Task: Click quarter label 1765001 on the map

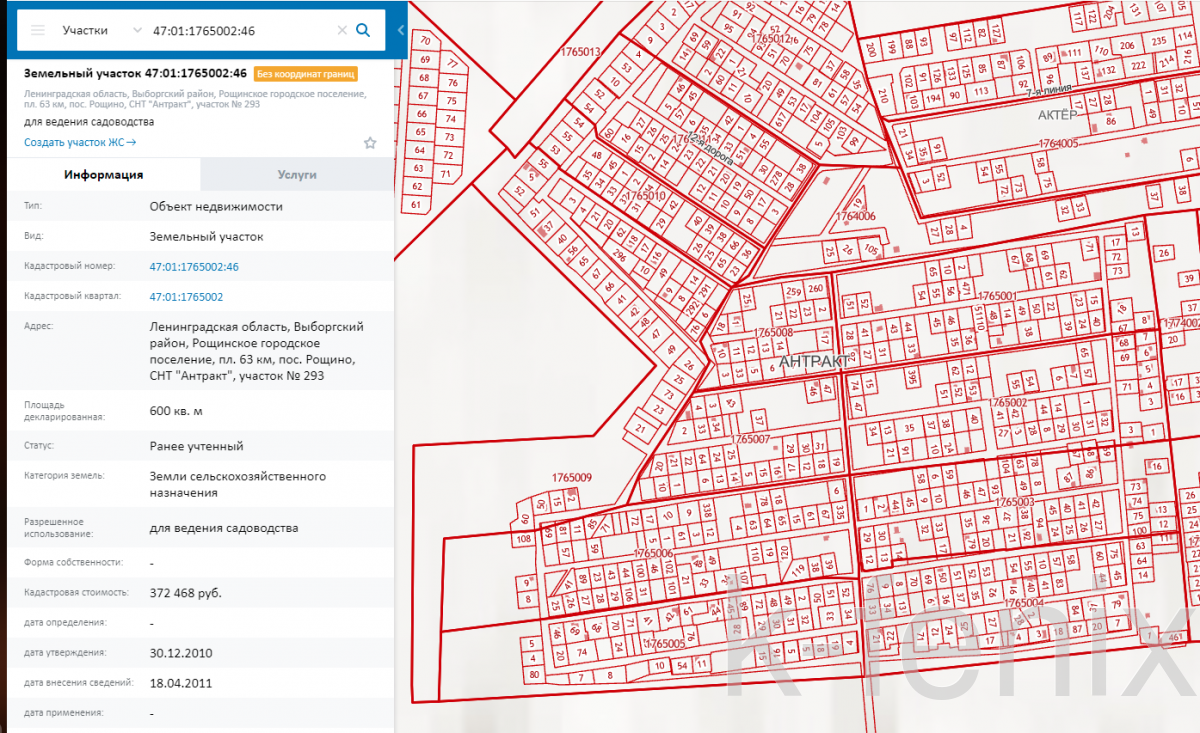Action: (997, 296)
